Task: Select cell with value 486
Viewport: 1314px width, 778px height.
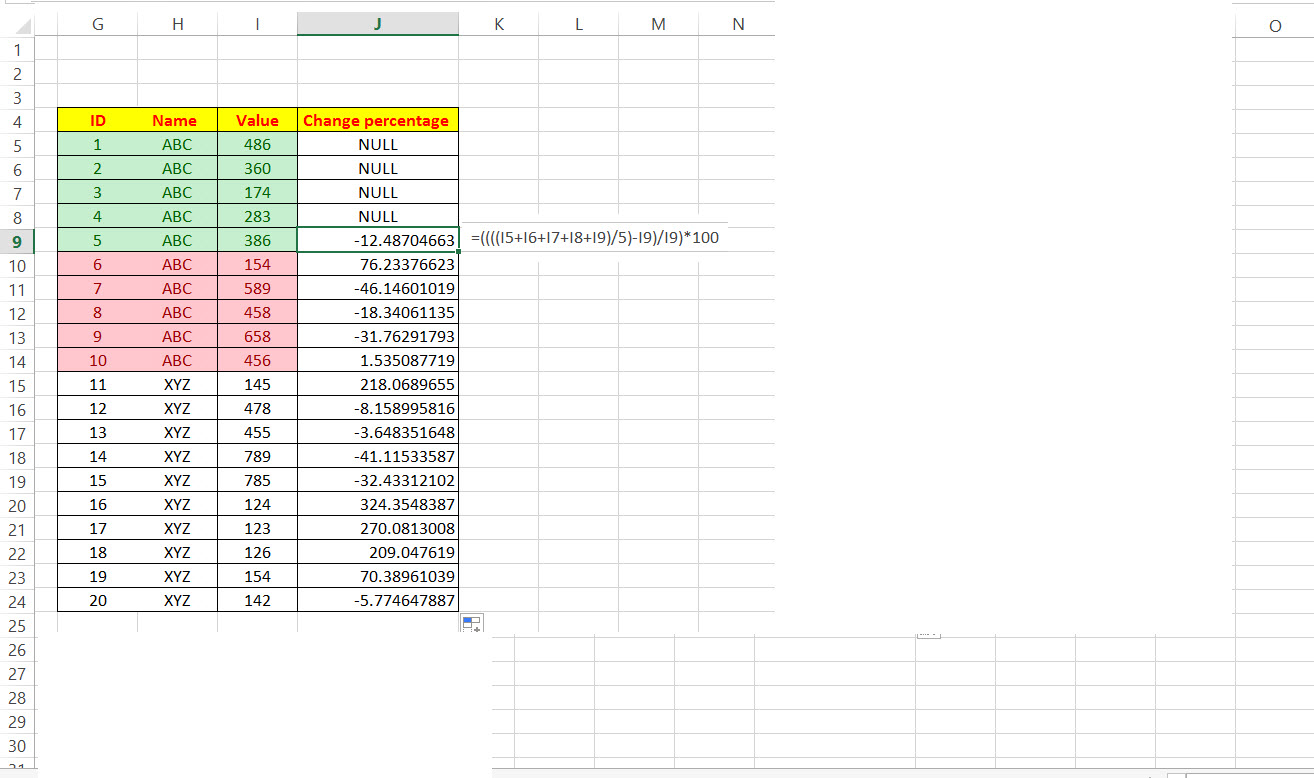Action: [x=257, y=144]
